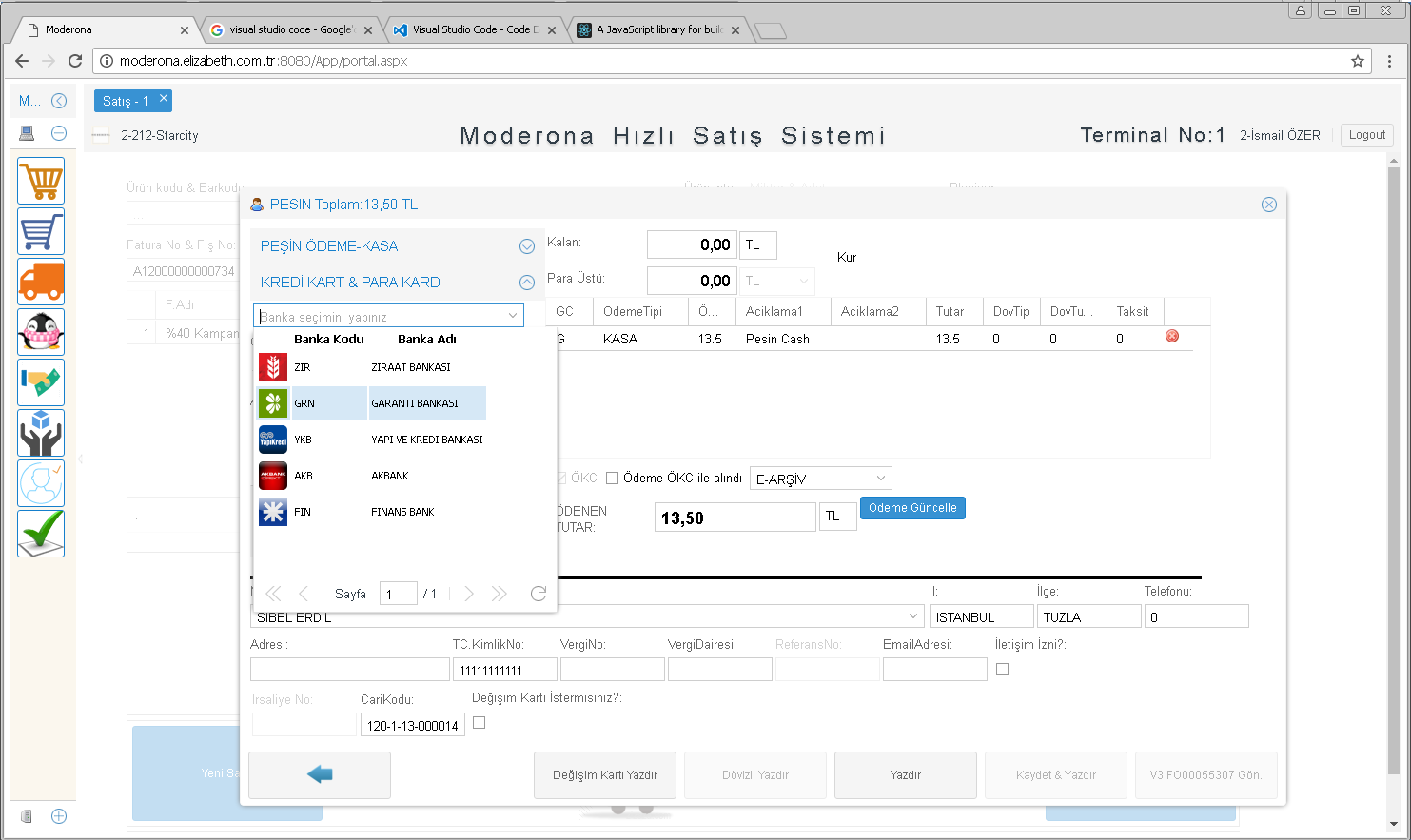
Task: Open the blue shopping cart icon
Action: click(41, 231)
